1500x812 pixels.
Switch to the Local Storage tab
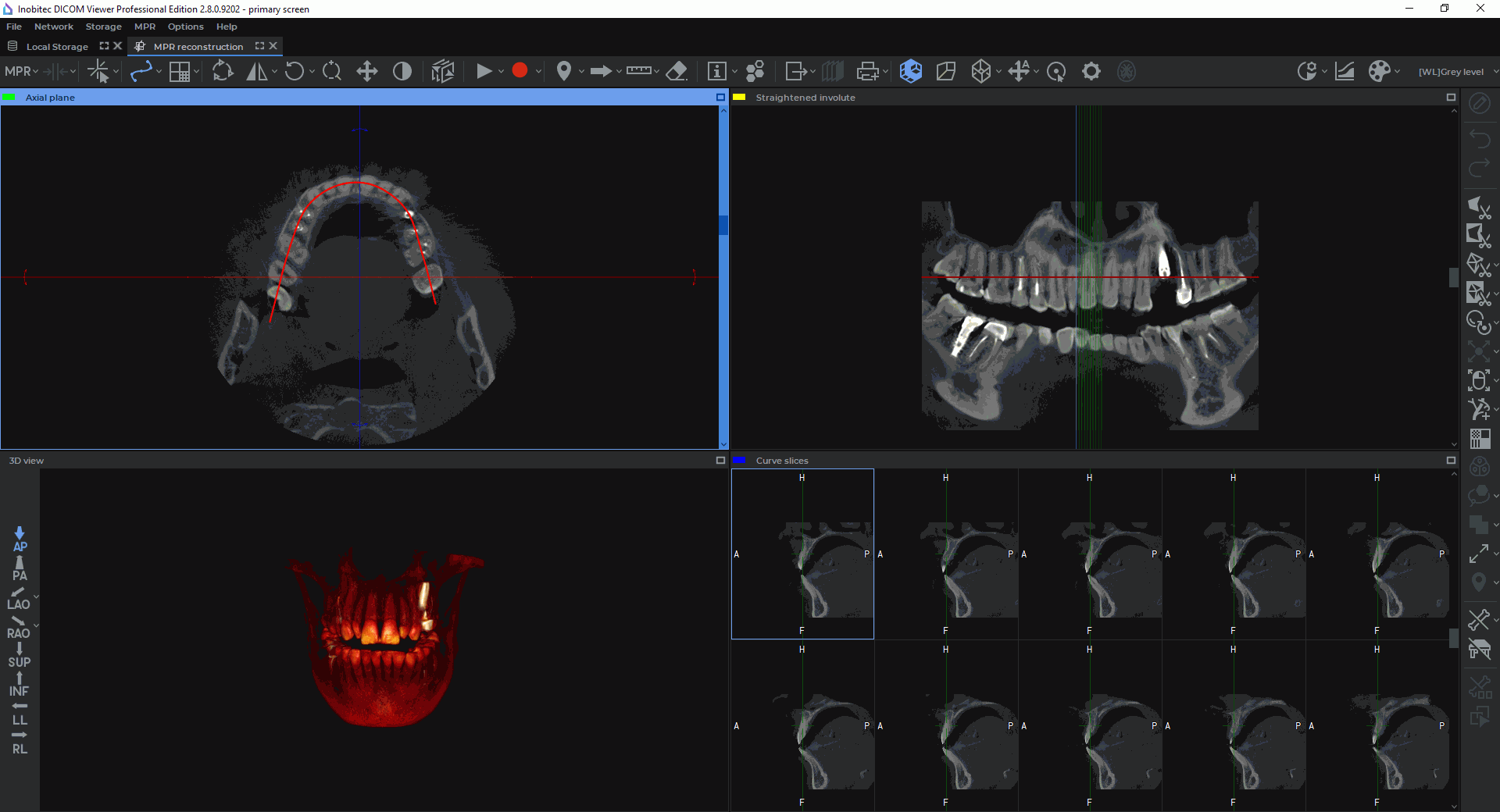point(57,47)
